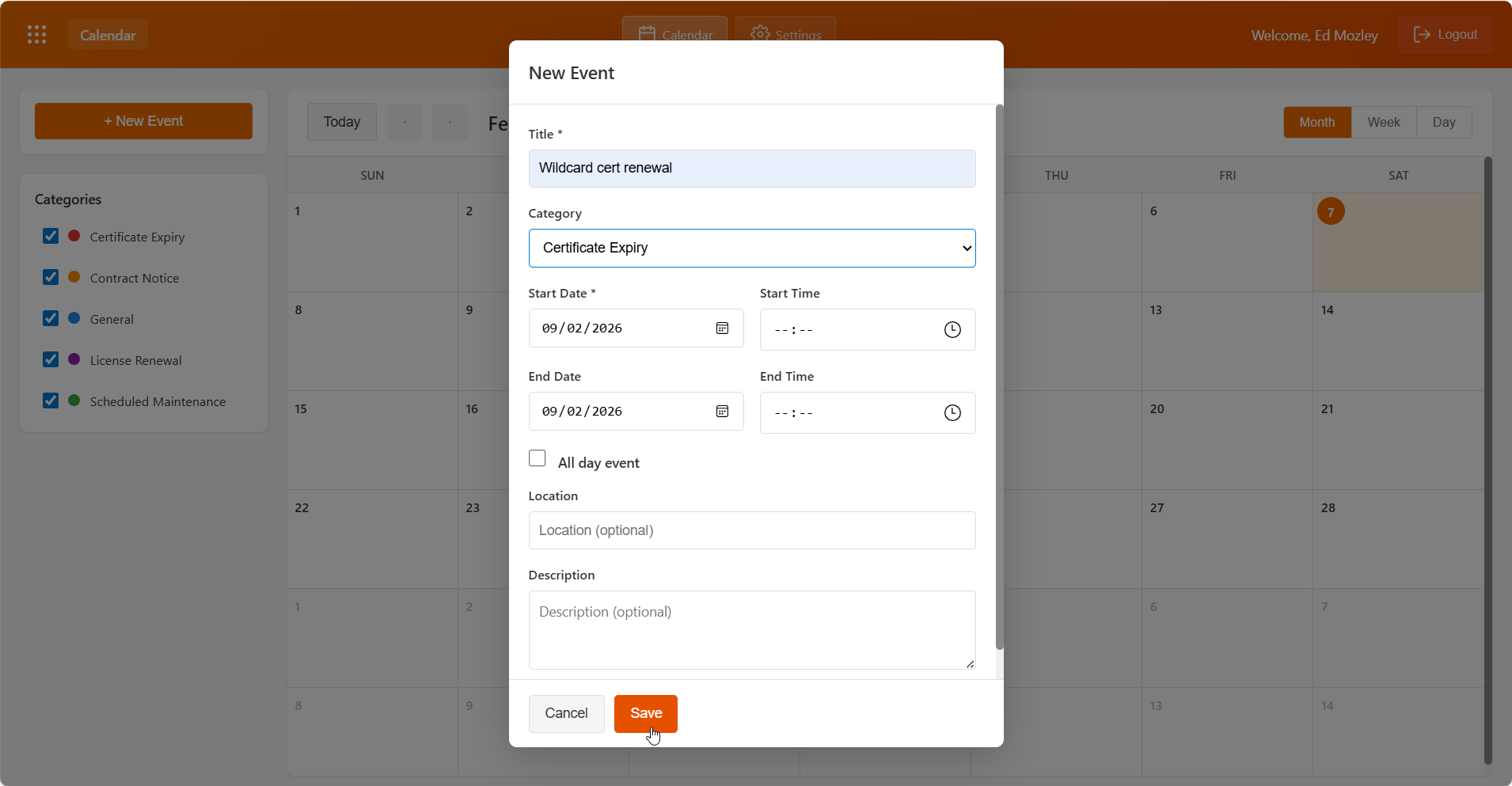Save the new event

[x=646, y=713]
